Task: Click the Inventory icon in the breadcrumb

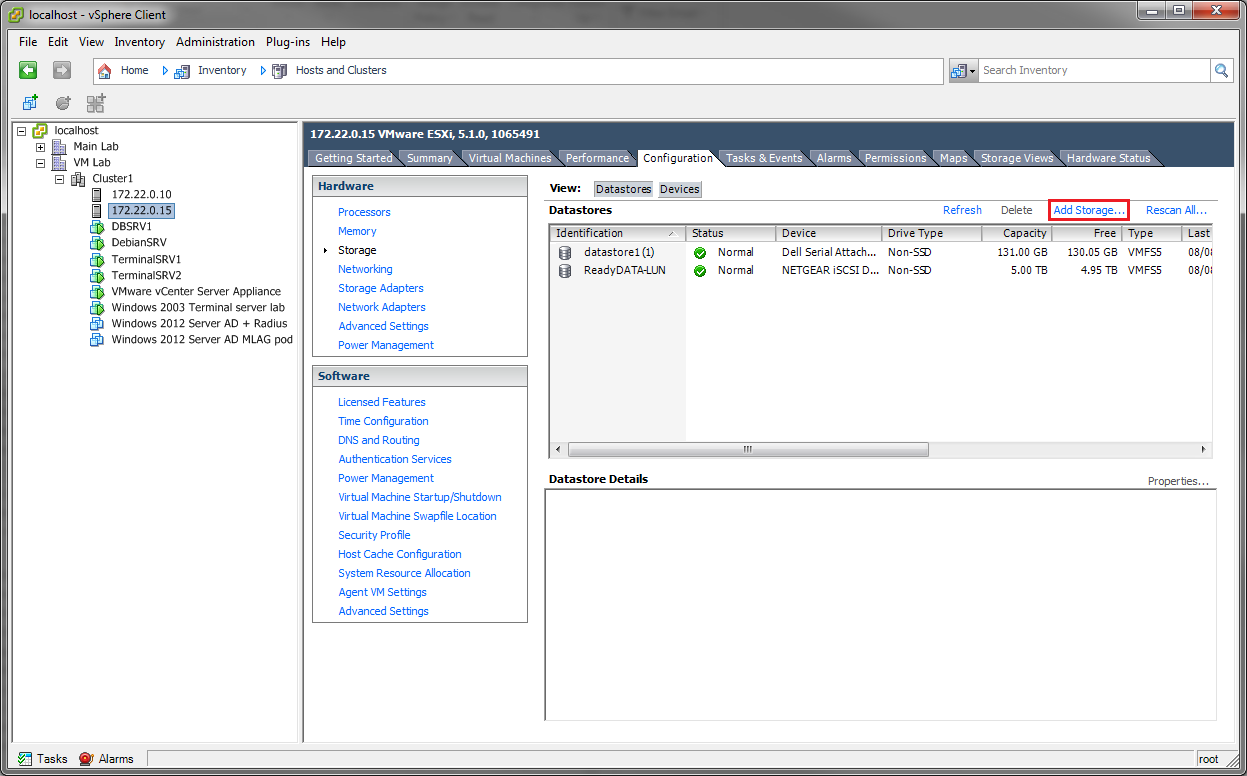Action: click(181, 70)
